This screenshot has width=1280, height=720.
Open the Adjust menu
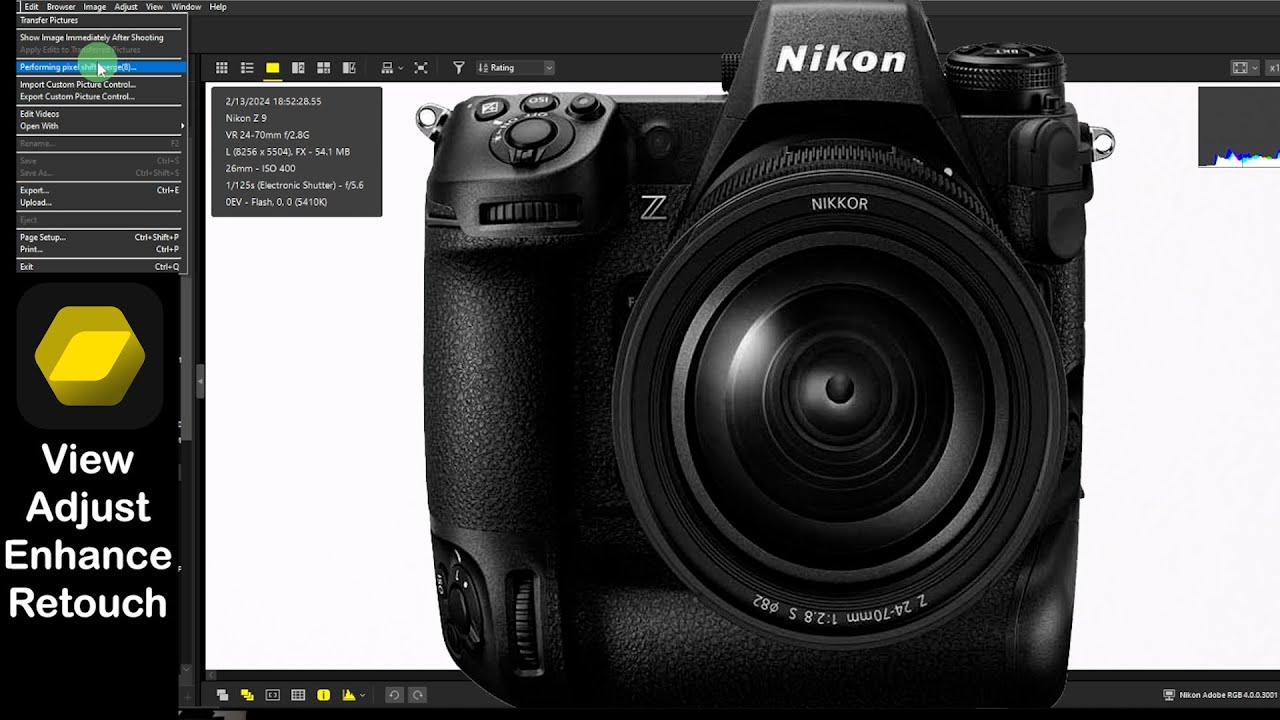(x=126, y=6)
